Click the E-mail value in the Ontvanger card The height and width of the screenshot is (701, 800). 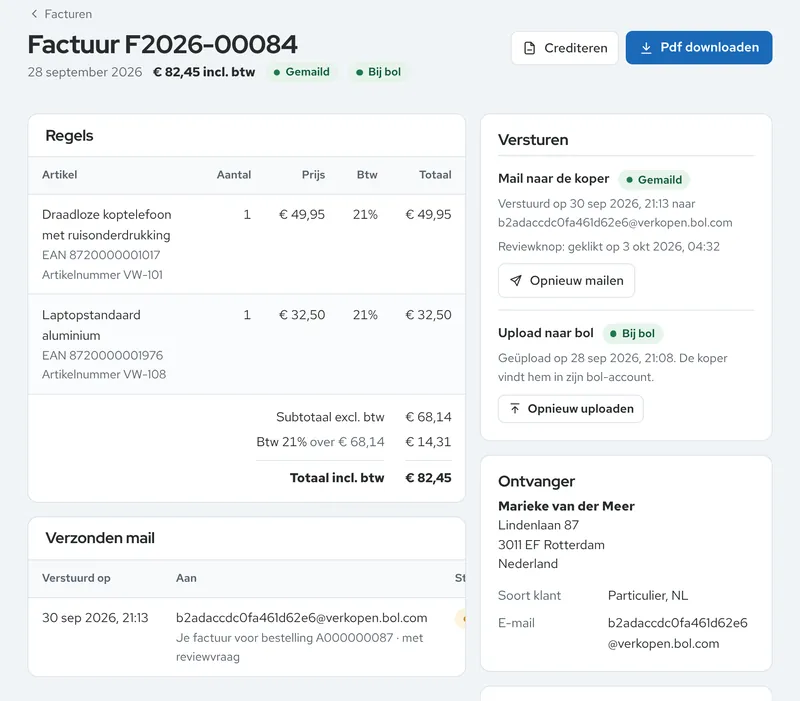coord(678,633)
